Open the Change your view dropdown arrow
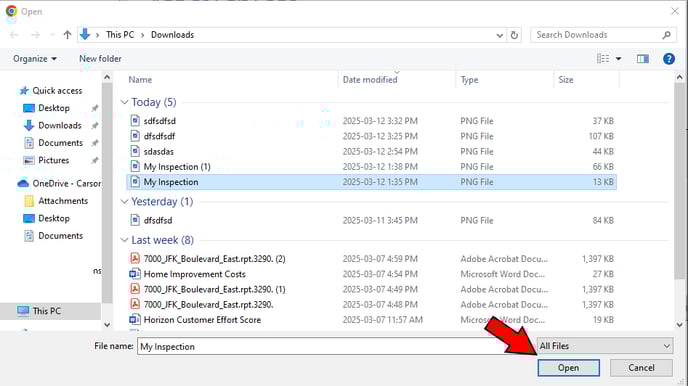 point(618,58)
